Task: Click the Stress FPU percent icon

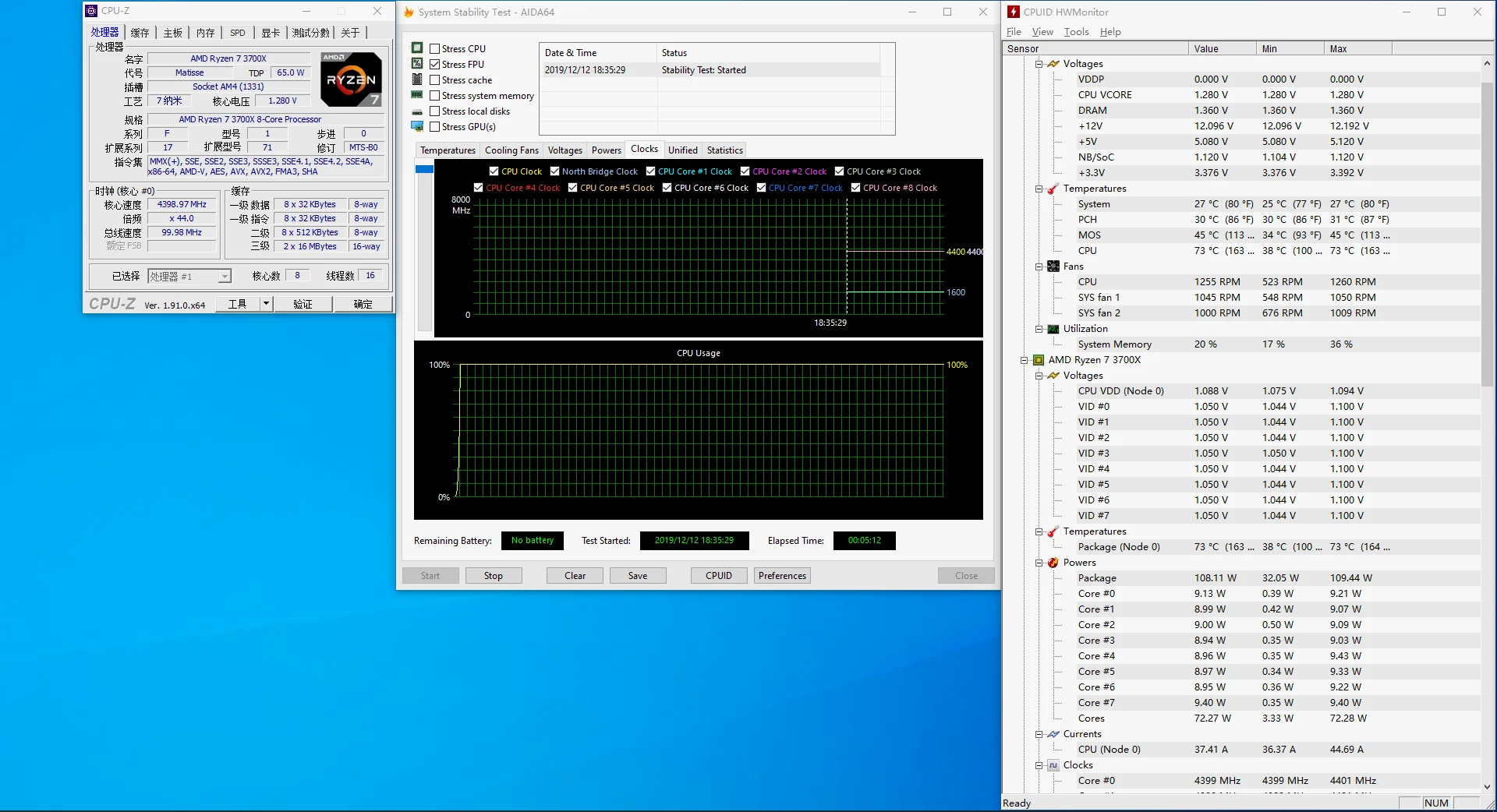Action: (x=417, y=64)
